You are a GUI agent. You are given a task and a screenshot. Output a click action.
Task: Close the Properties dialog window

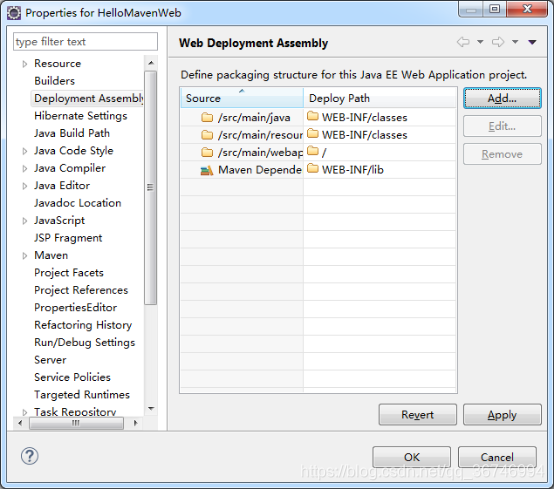tap(527, 9)
